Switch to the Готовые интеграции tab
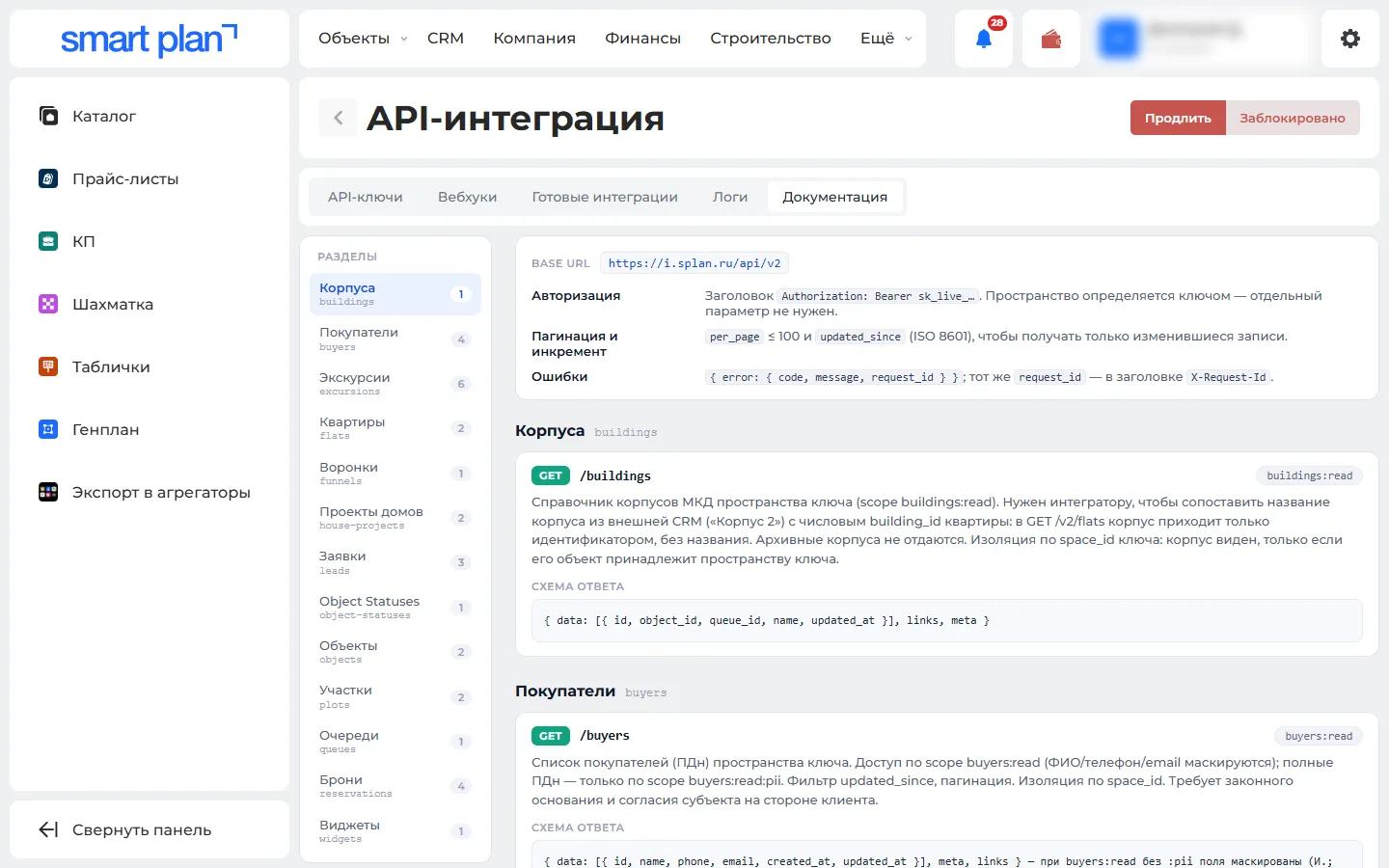The image size is (1389, 868). pos(605,197)
